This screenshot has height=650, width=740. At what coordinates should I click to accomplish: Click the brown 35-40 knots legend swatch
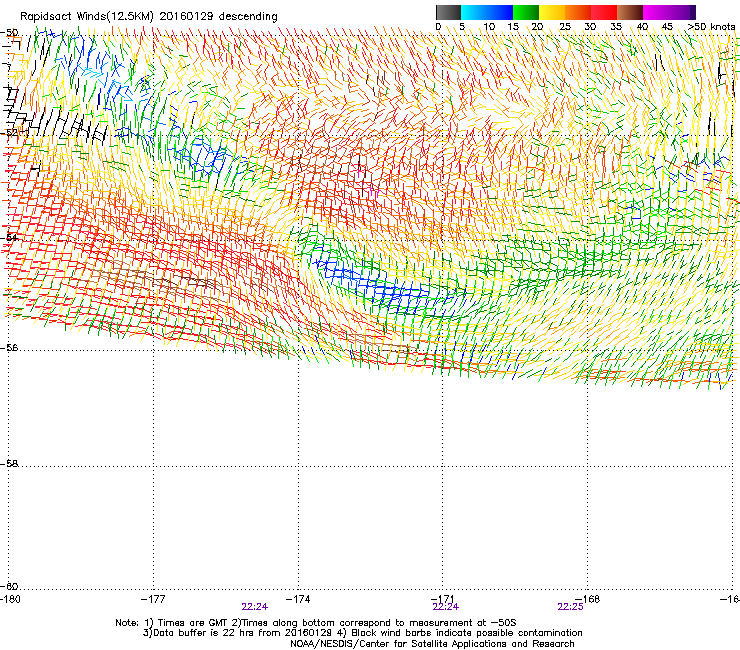click(630, 12)
